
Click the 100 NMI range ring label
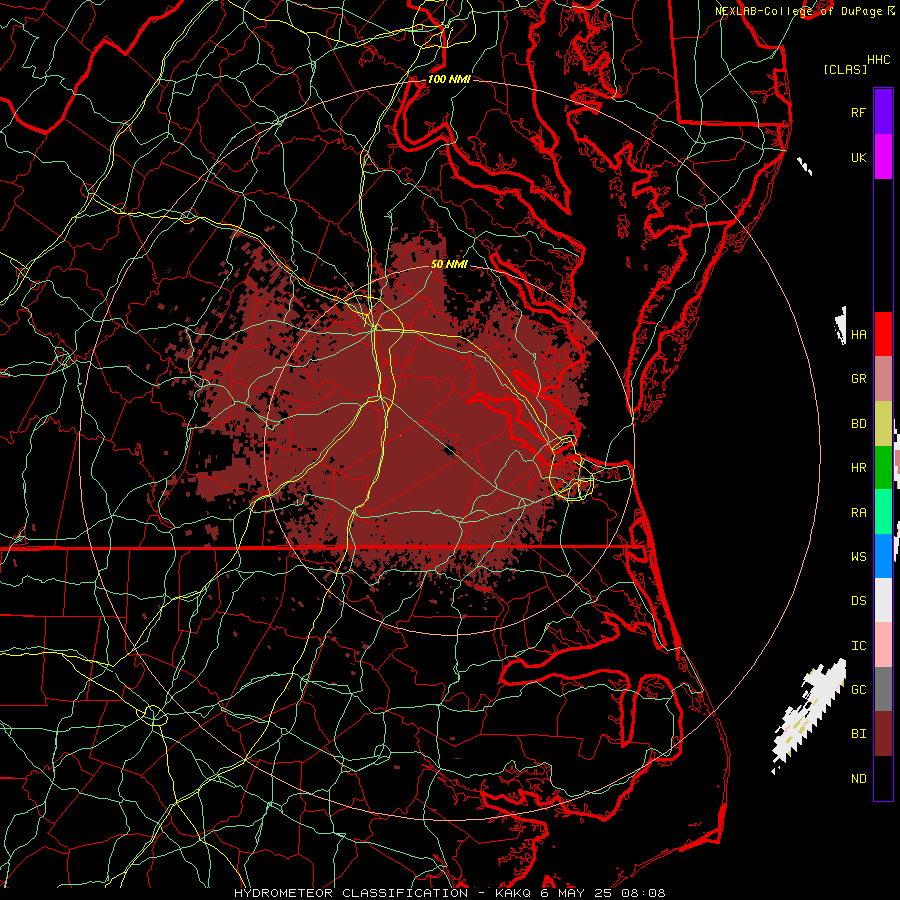(x=449, y=79)
